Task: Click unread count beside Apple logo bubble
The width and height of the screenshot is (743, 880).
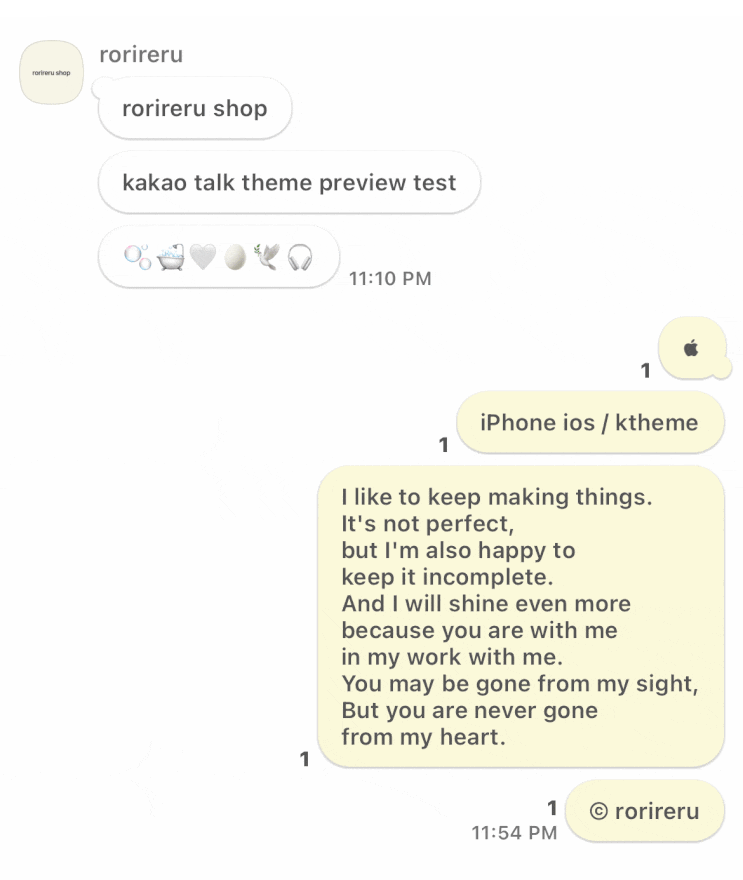Action: click(646, 370)
